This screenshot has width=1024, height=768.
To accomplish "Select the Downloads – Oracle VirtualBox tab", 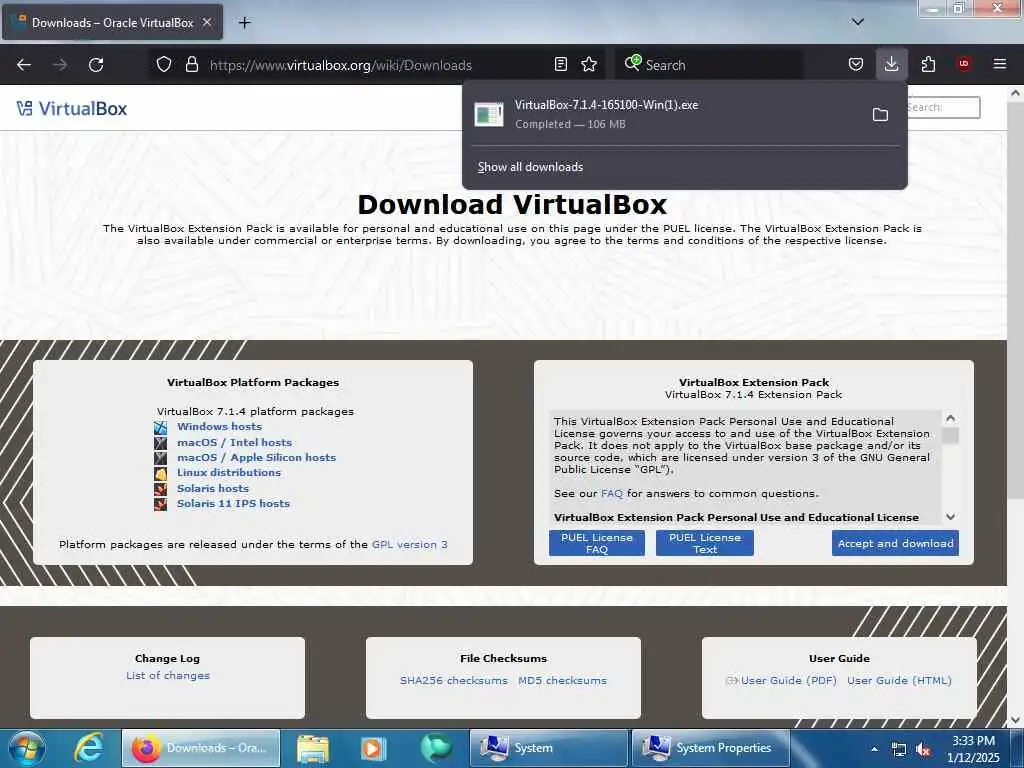I will (x=112, y=22).
